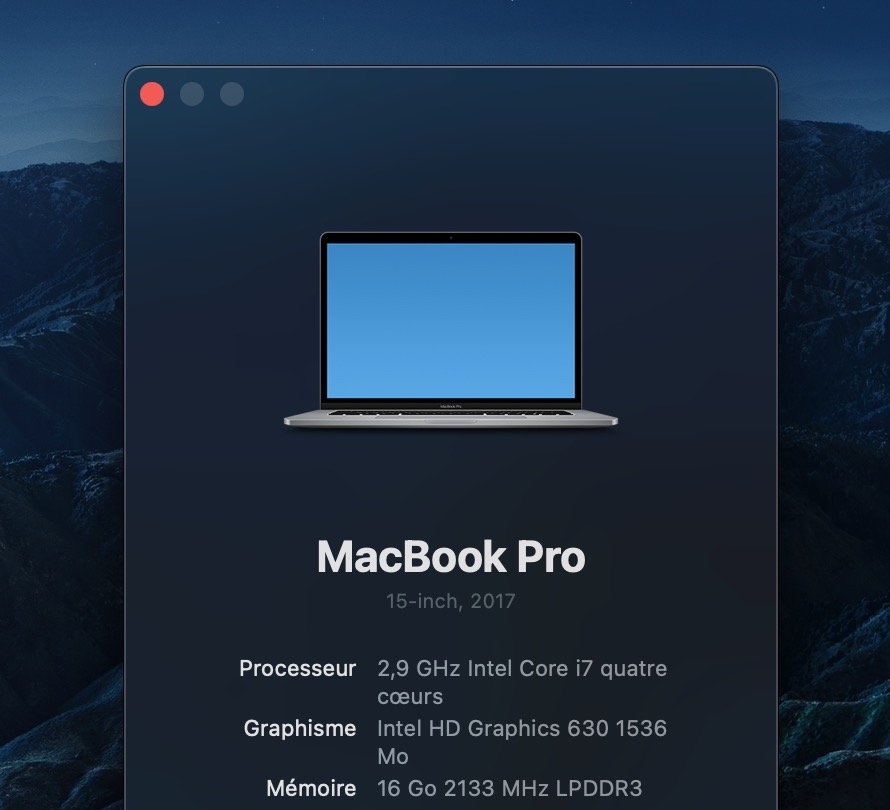
Task: Select the 16 Go 2133 MHz LPDDR3 value
Action: (x=510, y=788)
